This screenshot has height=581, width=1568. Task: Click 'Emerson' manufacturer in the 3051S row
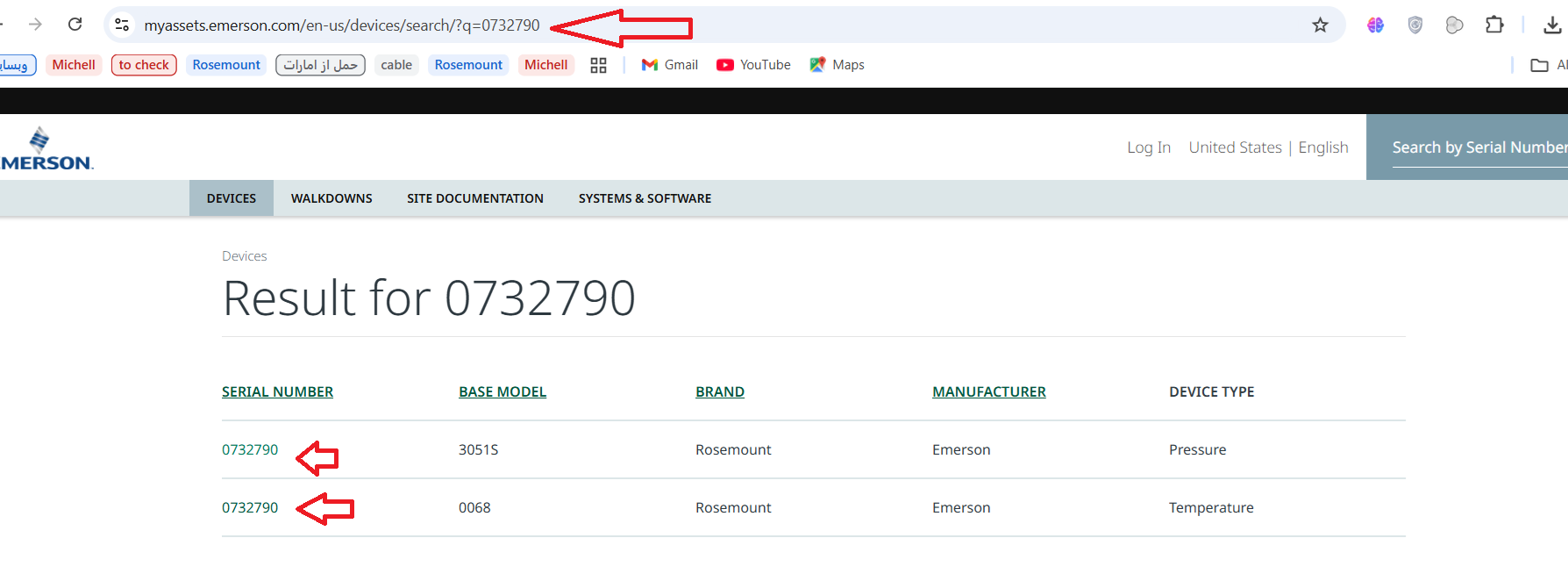(961, 449)
